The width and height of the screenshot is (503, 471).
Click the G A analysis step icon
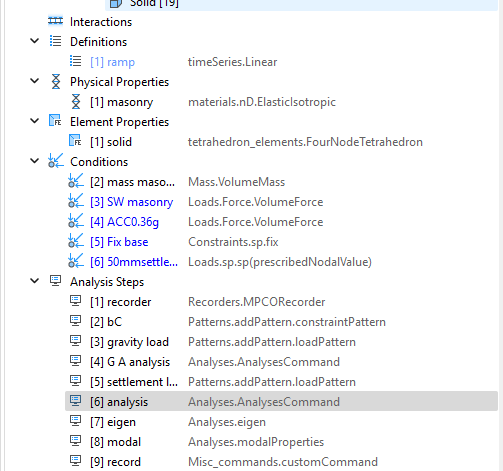click(x=75, y=361)
